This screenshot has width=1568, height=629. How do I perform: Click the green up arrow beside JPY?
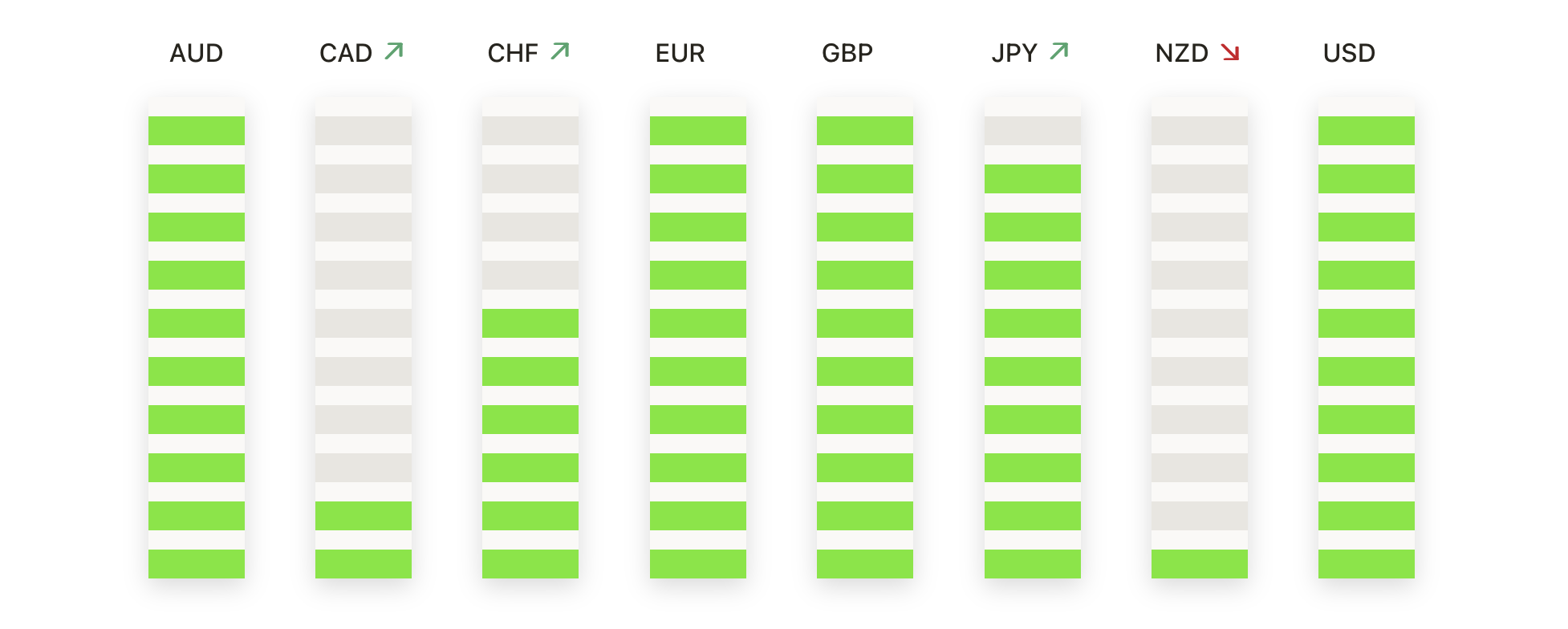click(1059, 52)
